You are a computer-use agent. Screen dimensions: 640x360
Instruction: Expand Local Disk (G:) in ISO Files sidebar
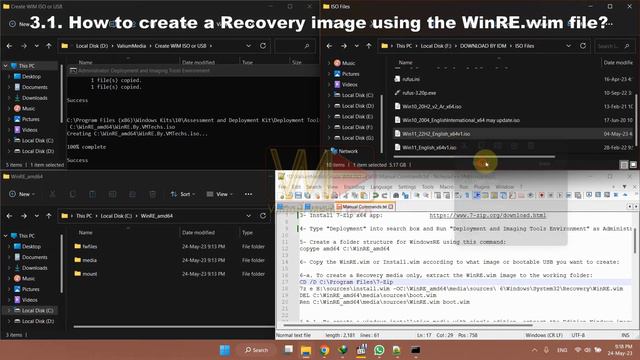329,138
